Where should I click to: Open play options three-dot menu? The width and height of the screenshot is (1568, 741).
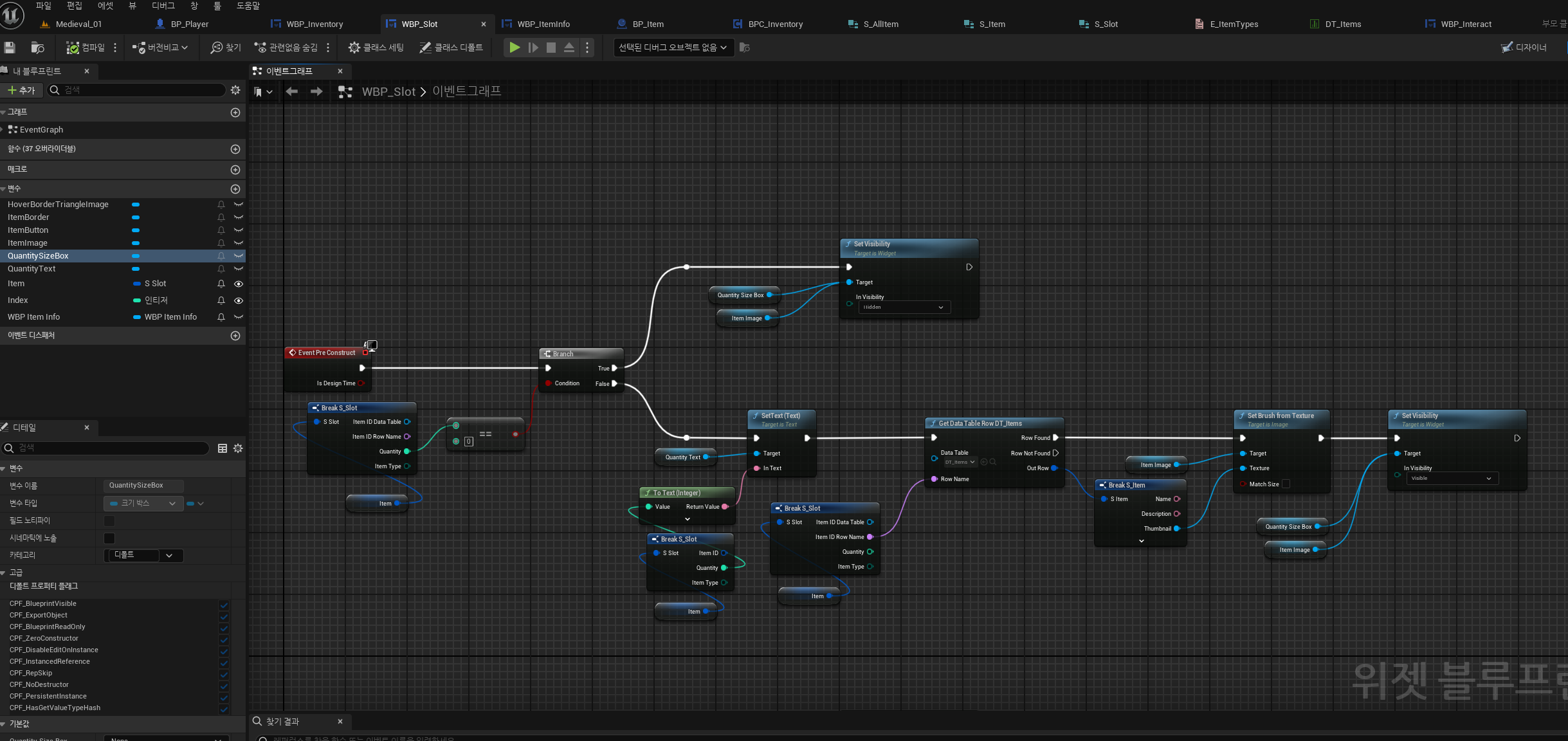pyautogui.click(x=587, y=47)
